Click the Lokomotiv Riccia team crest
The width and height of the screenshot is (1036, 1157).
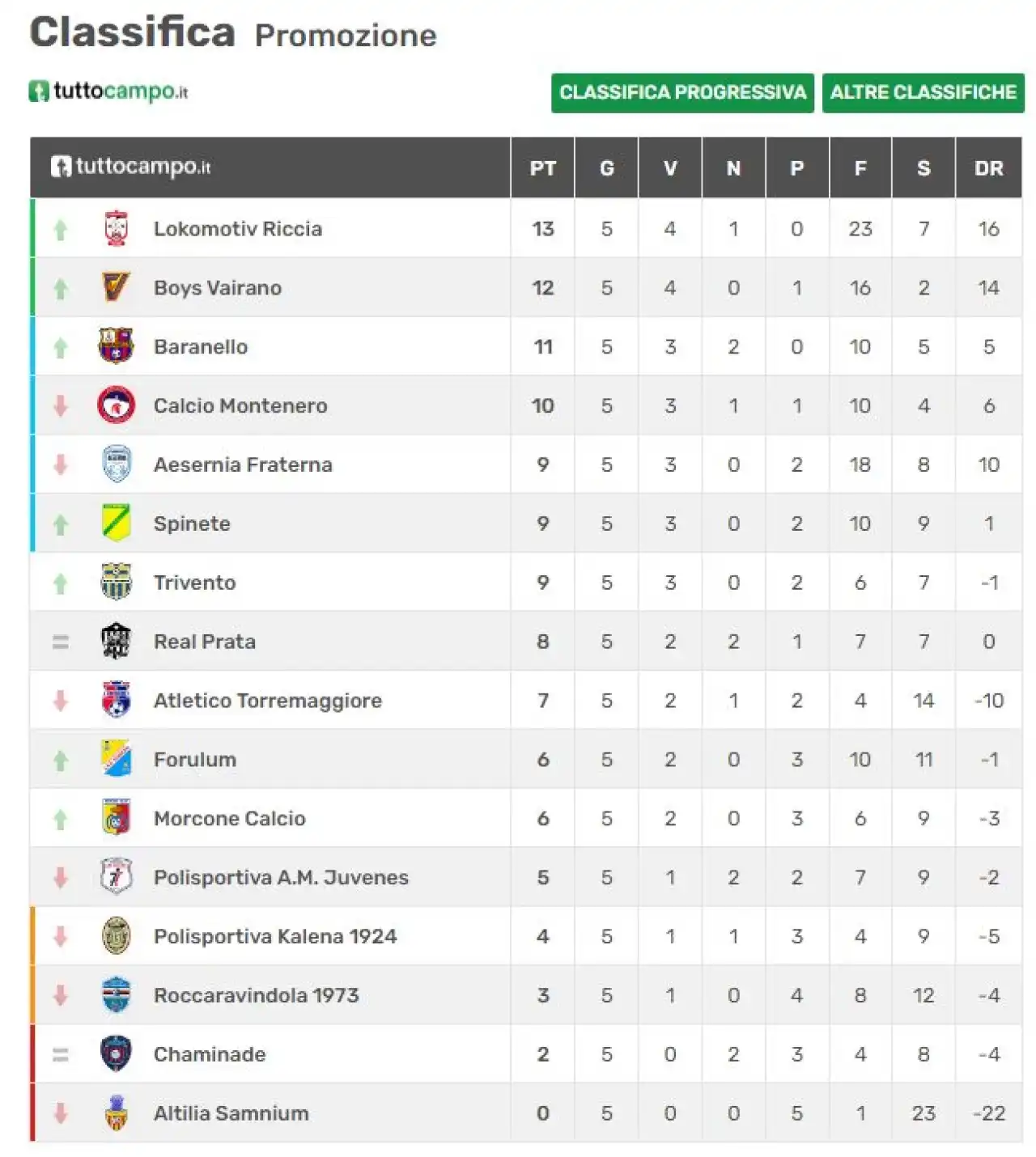click(117, 228)
